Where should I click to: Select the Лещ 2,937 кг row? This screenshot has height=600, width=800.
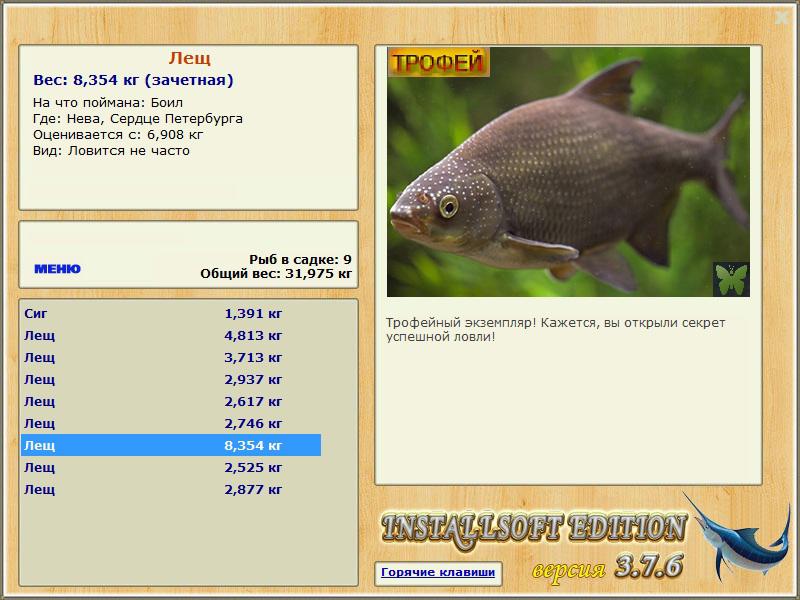click(171, 379)
